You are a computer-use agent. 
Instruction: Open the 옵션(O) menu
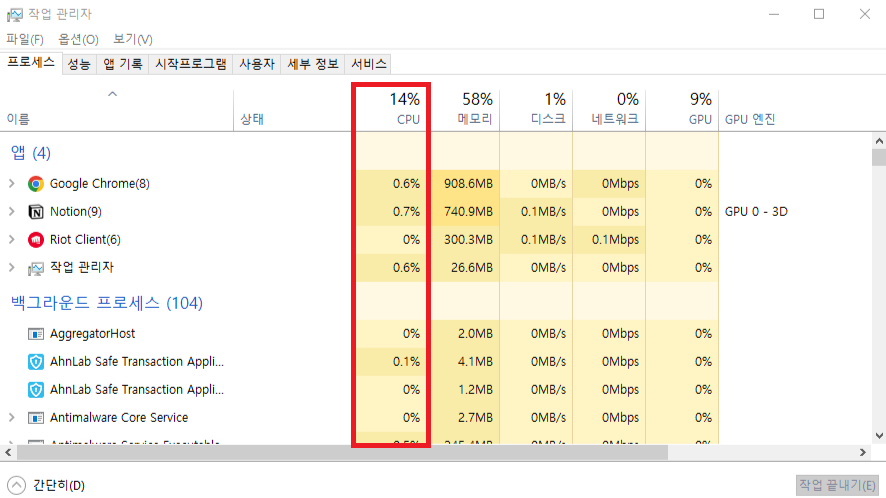[x=78, y=39]
